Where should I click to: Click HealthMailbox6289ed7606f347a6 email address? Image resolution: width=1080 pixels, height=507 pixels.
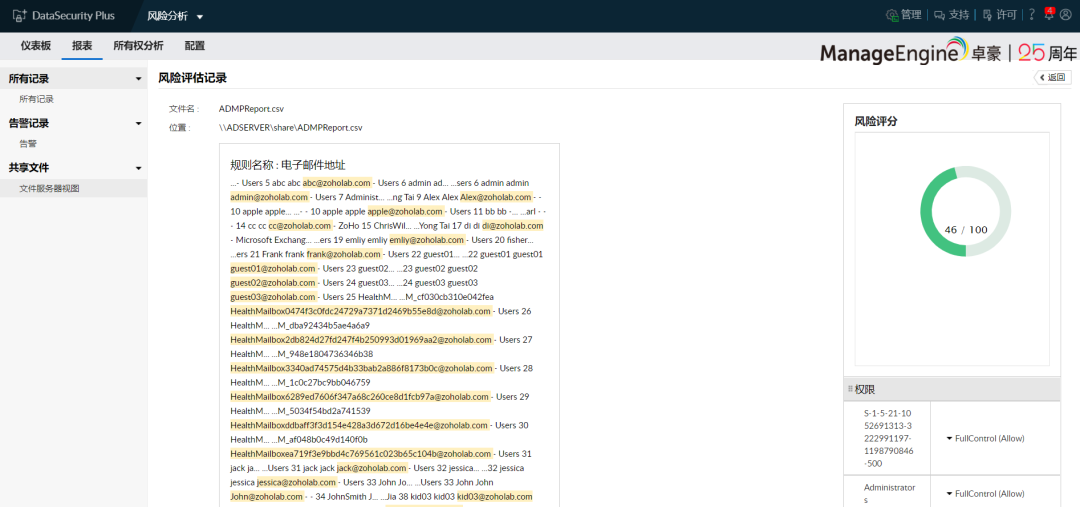point(360,397)
